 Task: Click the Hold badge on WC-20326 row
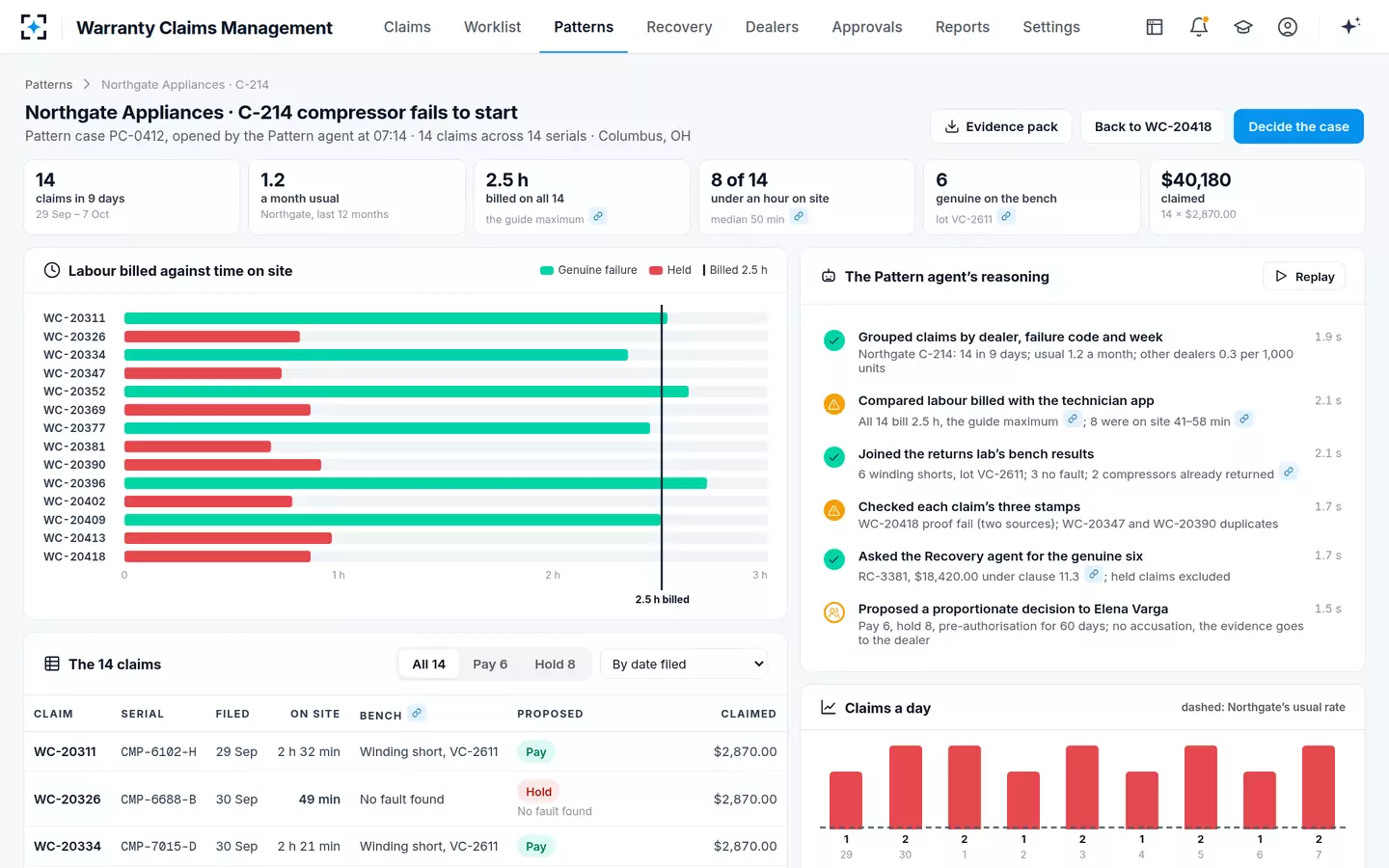pyautogui.click(x=538, y=792)
